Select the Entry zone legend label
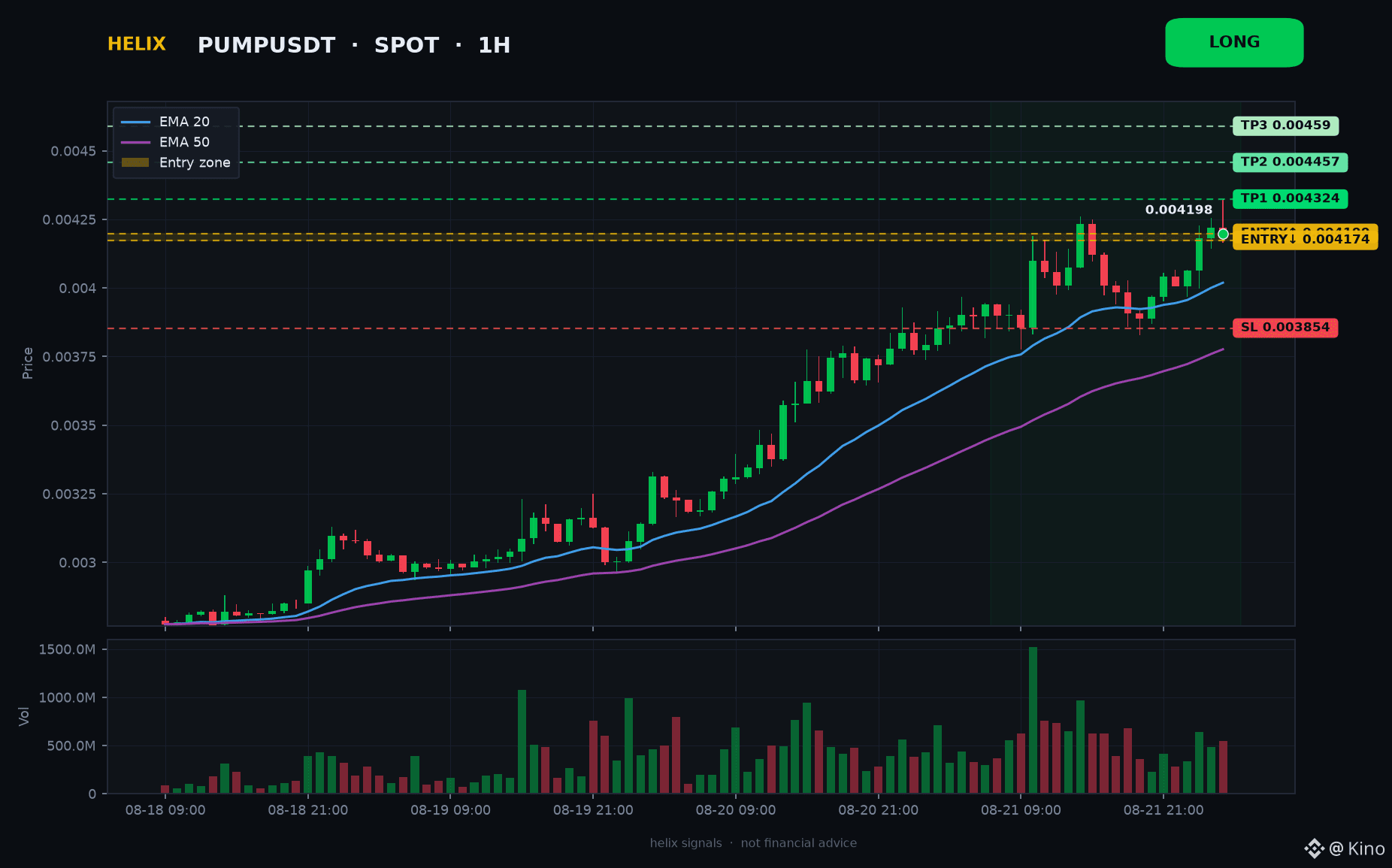This screenshot has height=868, width=1392. [x=195, y=162]
